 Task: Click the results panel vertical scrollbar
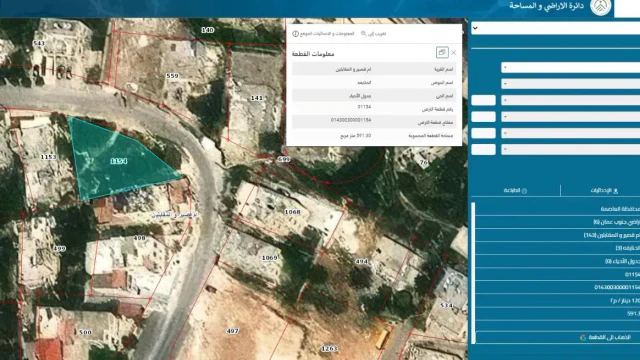point(473,273)
